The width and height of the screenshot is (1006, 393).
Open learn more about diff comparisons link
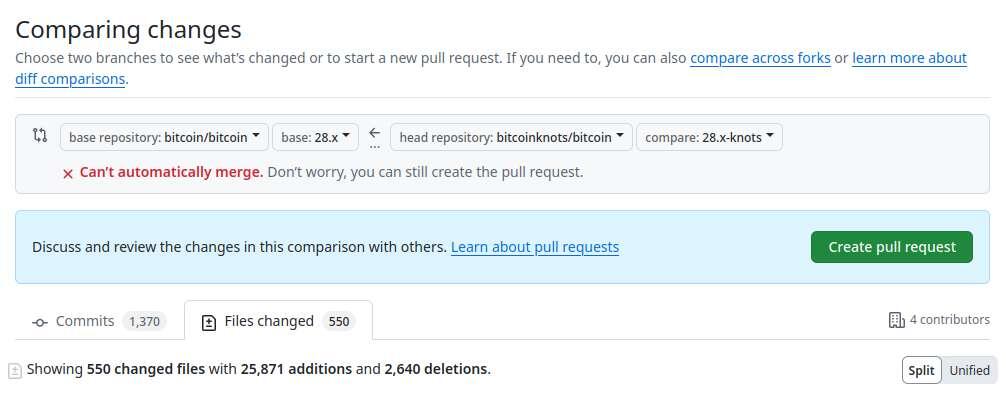[x=491, y=69]
